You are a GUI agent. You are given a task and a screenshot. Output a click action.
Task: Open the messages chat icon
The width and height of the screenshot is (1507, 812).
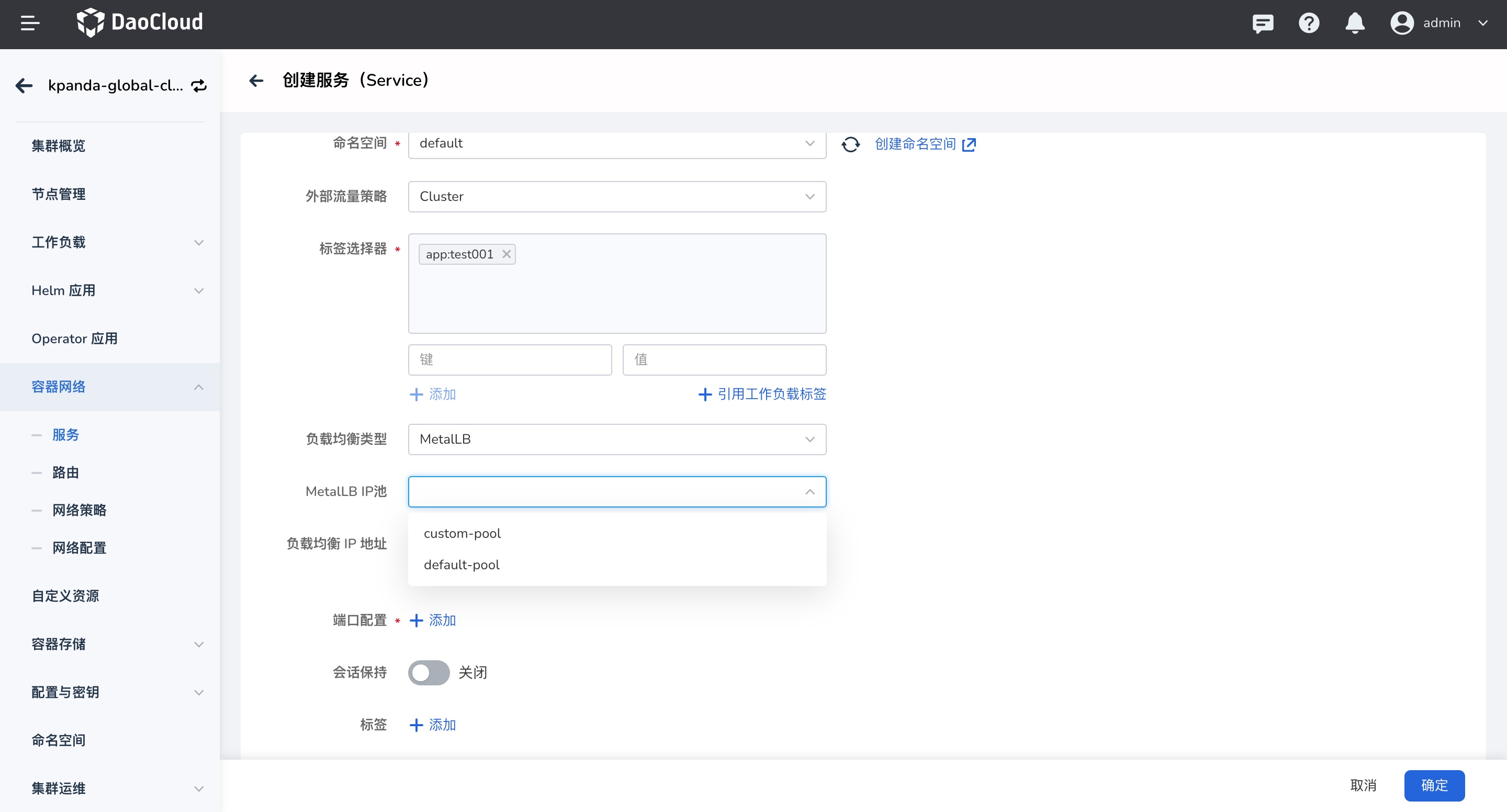(1263, 24)
